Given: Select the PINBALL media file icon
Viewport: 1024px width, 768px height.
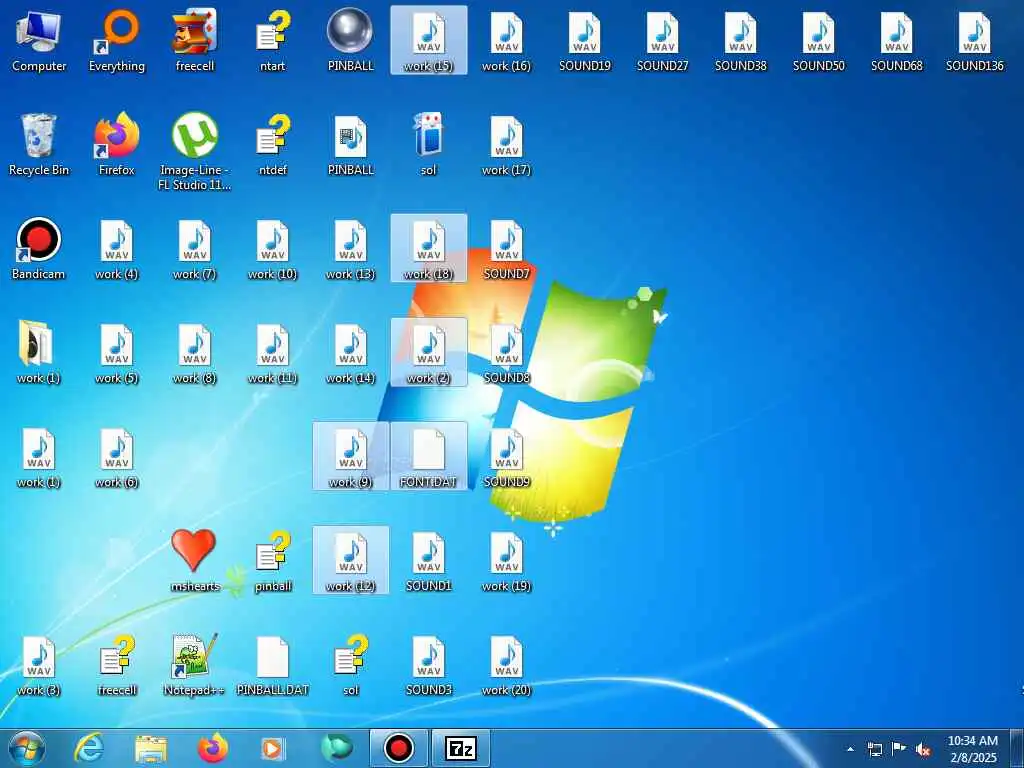Looking at the screenshot, I should click(351, 144).
